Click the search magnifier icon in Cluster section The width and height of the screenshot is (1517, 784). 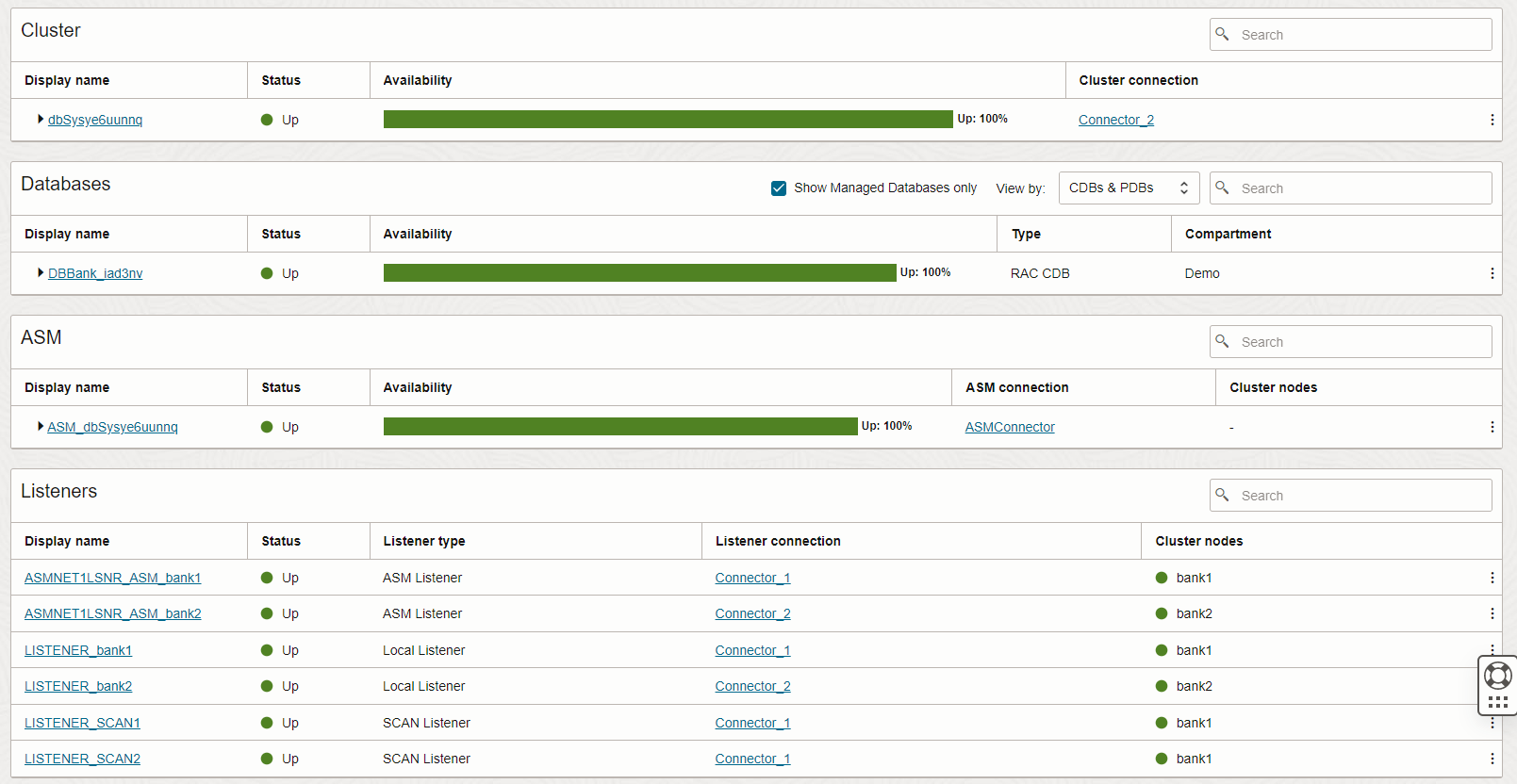click(1222, 34)
